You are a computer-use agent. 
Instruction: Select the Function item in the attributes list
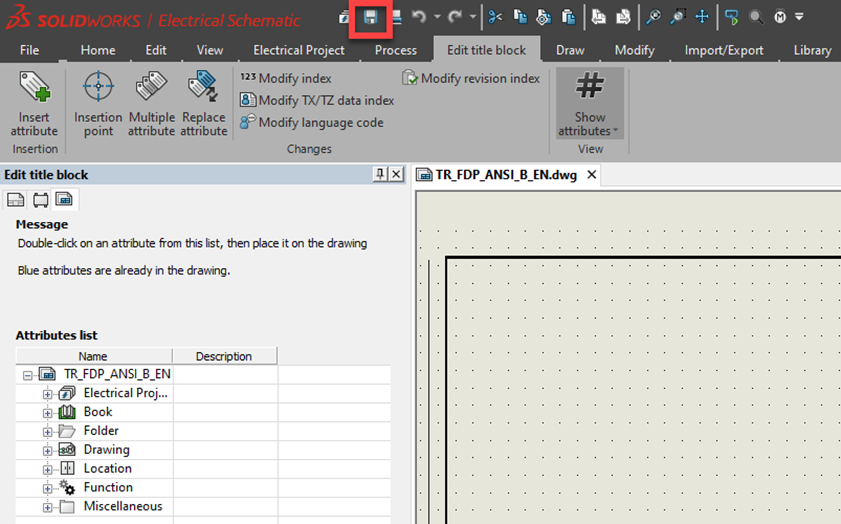point(108,487)
